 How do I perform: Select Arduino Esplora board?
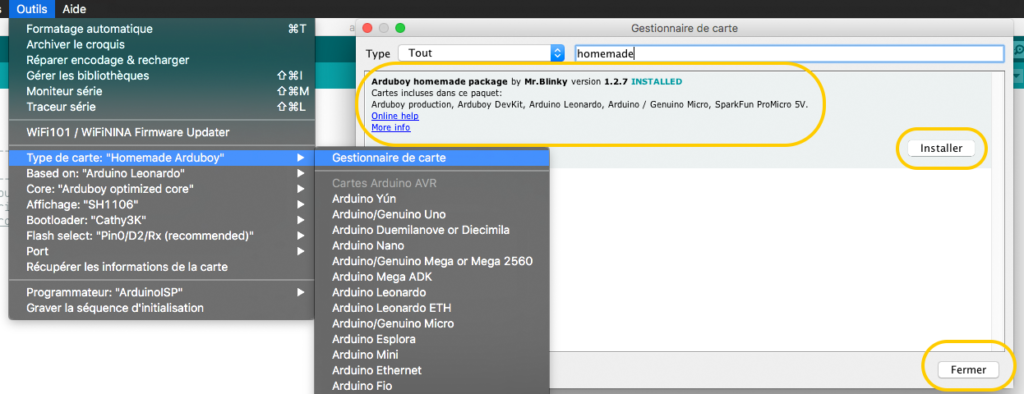click(x=432, y=339)
